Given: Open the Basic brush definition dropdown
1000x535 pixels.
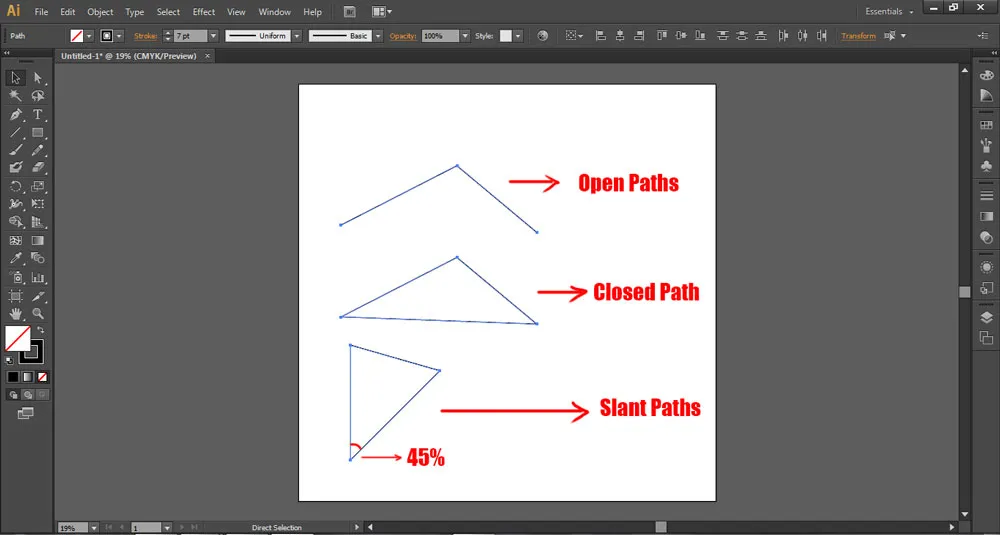Looking at the screenshot, I should pos(378,36).
